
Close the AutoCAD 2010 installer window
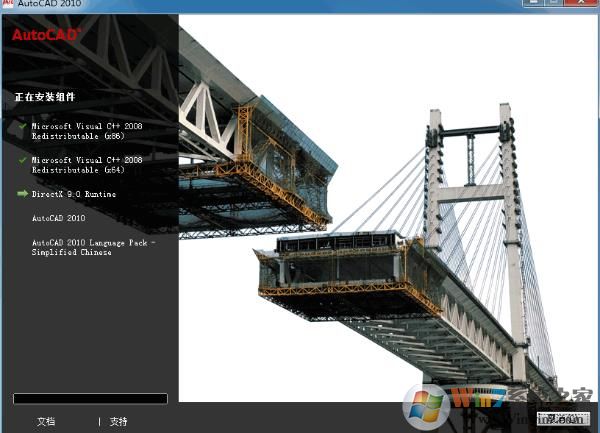point(582,4)
